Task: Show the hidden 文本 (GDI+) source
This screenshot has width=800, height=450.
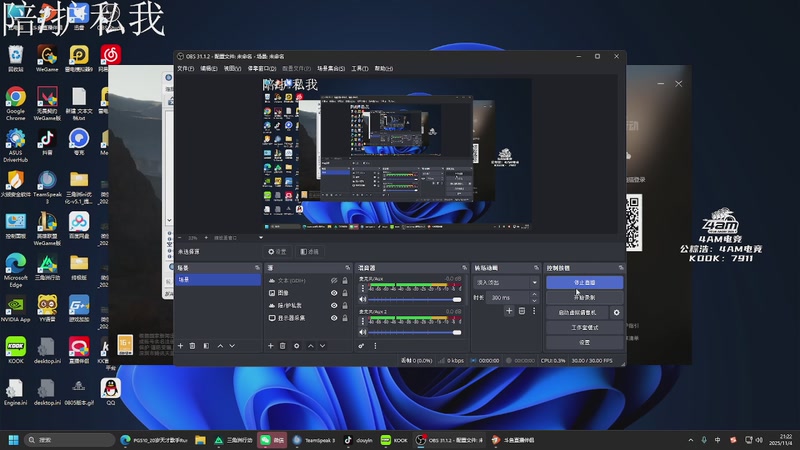Action: click(x=334, y=281)
